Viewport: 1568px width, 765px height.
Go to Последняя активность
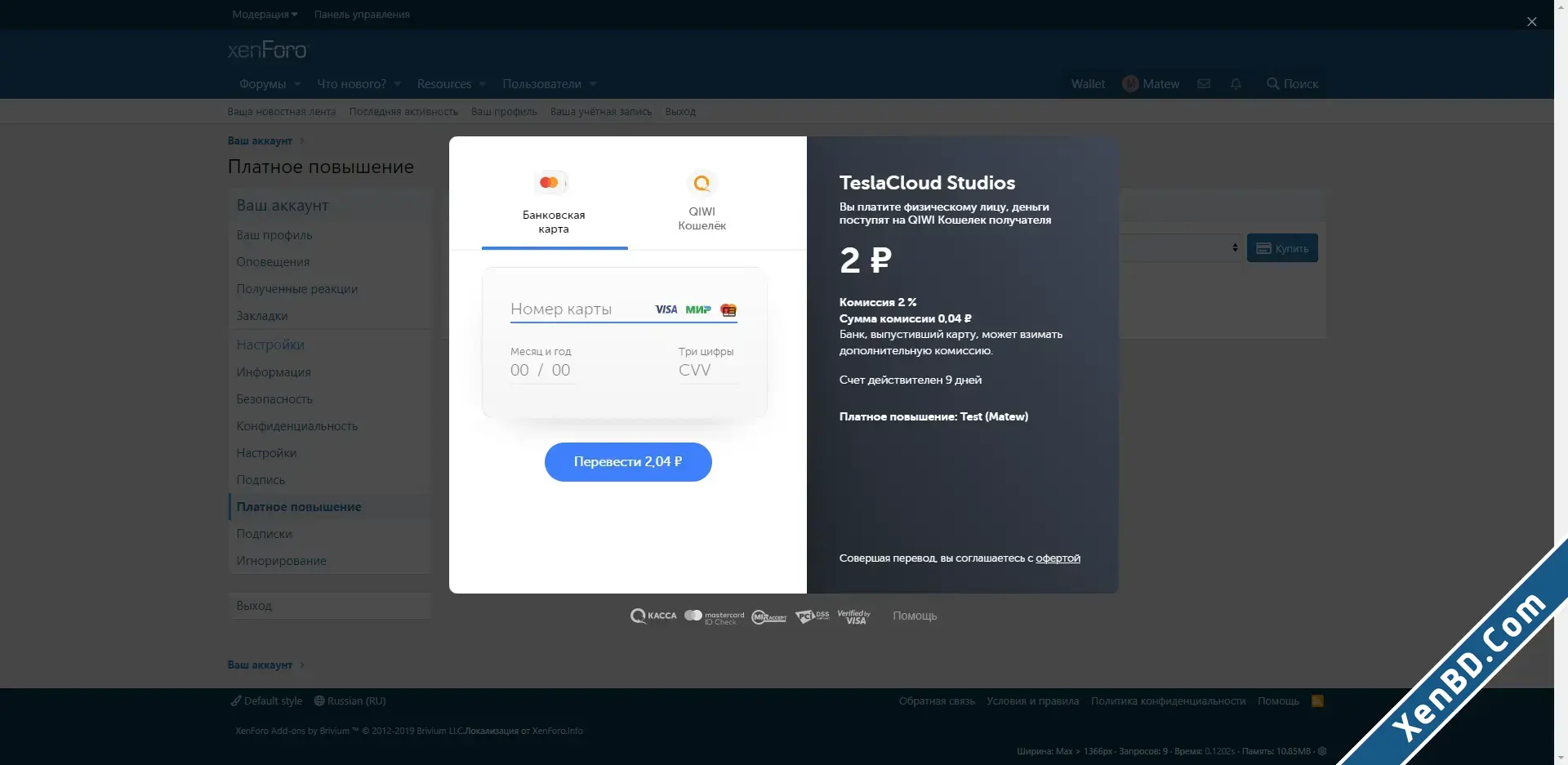click(x=403, y=112)
